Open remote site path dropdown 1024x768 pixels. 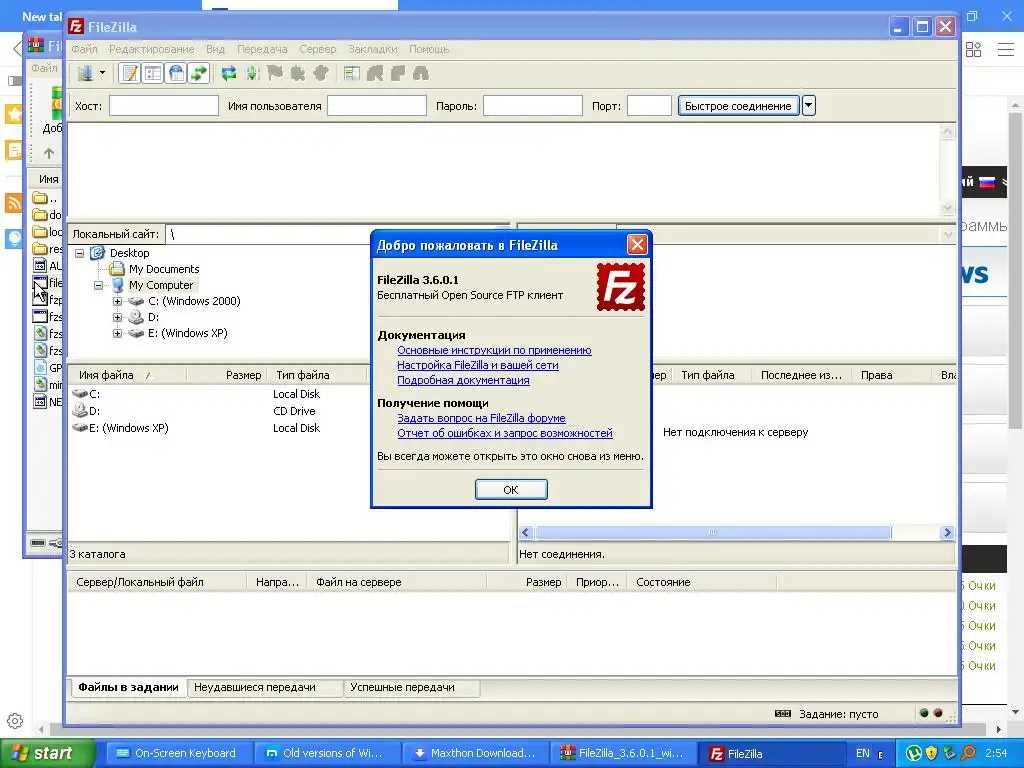(948, 234)
